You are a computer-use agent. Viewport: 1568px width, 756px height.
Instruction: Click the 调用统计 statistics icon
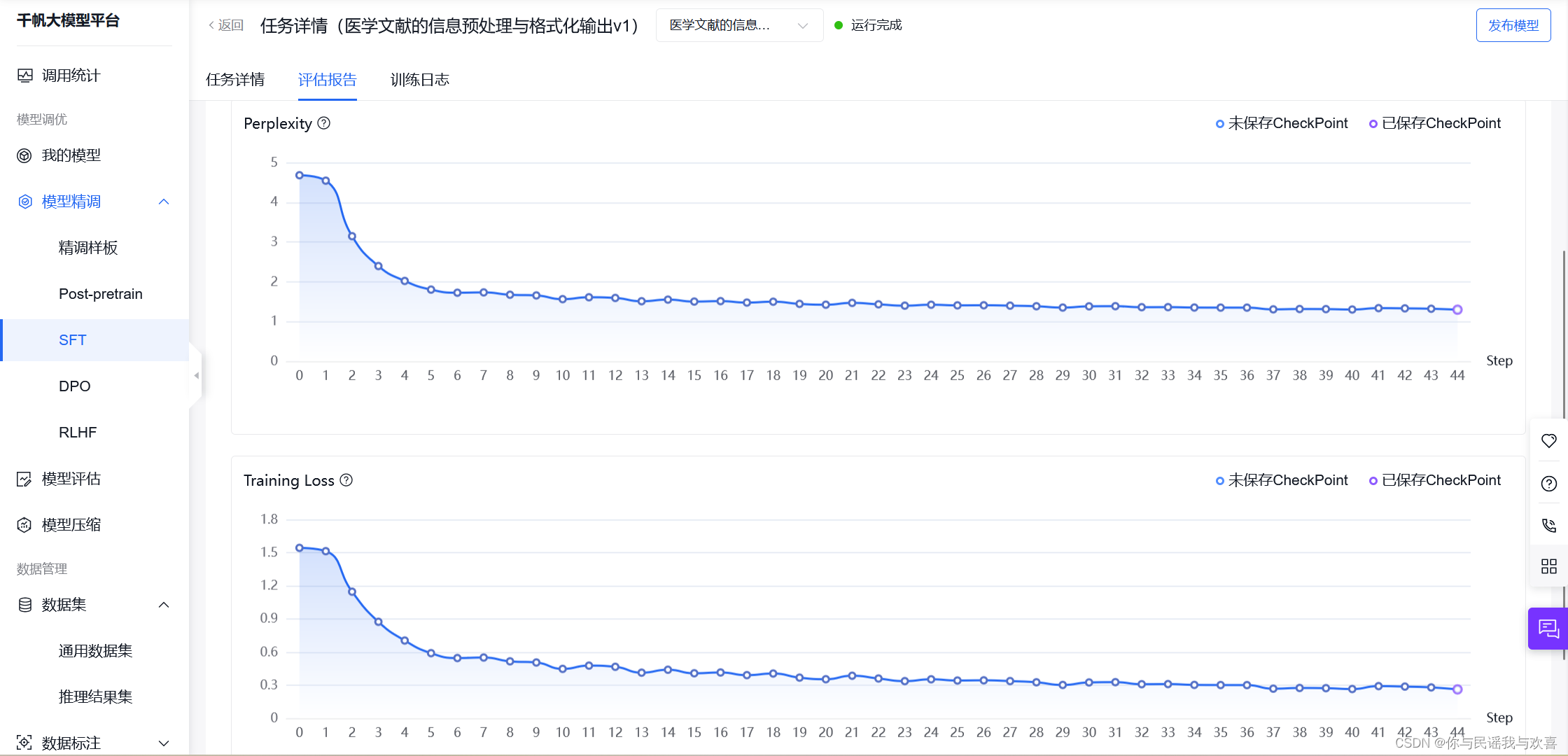pos(25,76)
